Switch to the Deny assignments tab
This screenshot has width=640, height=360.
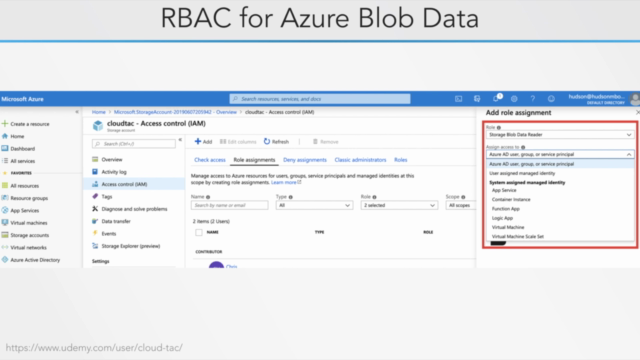tap(305, 160)
